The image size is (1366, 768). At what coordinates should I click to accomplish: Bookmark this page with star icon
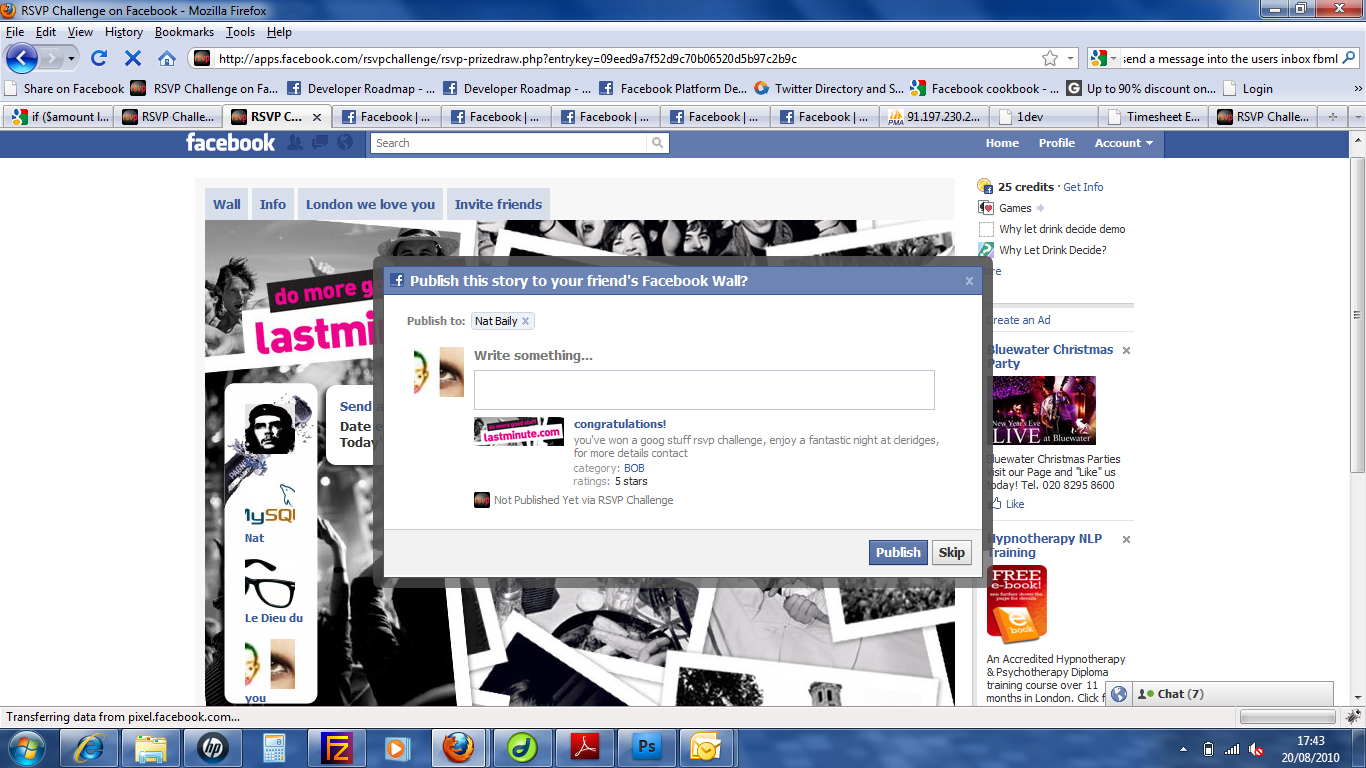[x=1050, y=58]
